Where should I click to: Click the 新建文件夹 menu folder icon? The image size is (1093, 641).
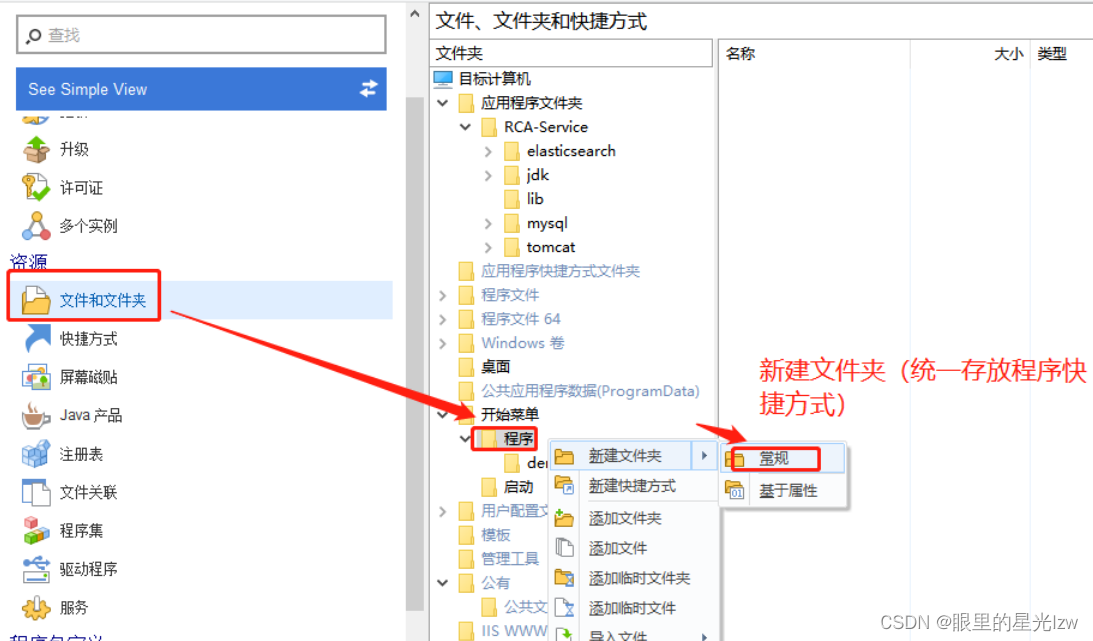[x=564, y=456]
